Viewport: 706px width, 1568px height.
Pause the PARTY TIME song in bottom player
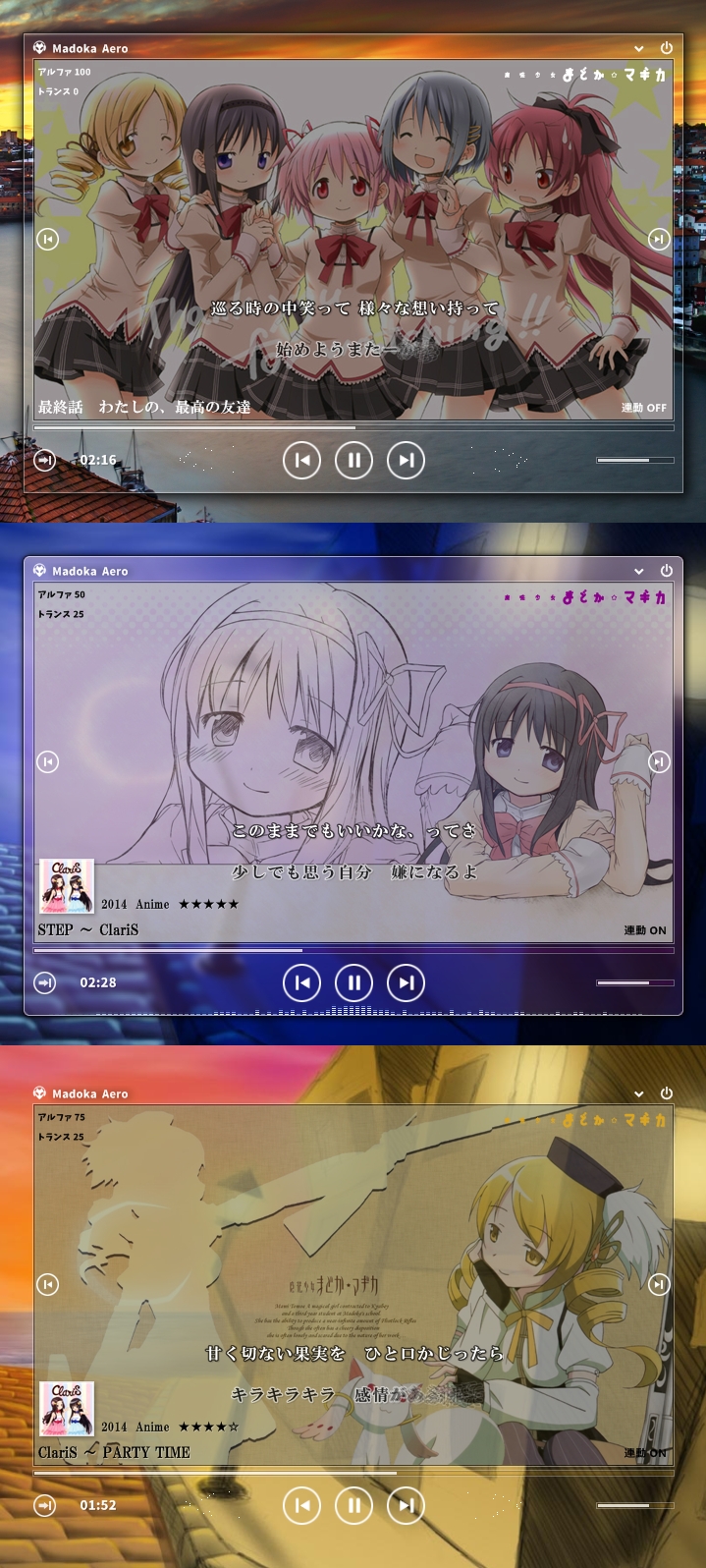(353, 1505)
